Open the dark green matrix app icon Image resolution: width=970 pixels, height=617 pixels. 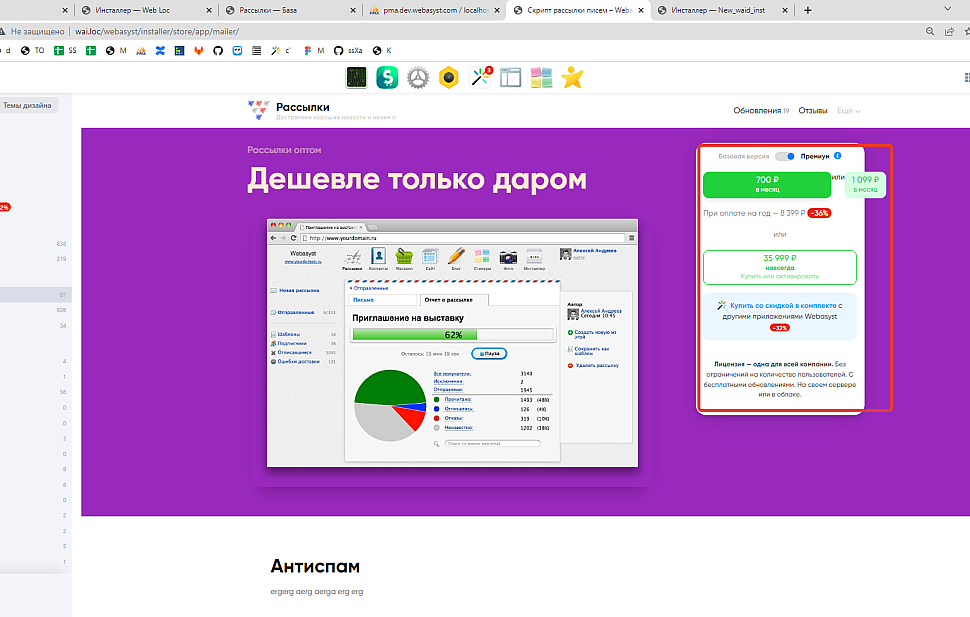tap(357, 77)
